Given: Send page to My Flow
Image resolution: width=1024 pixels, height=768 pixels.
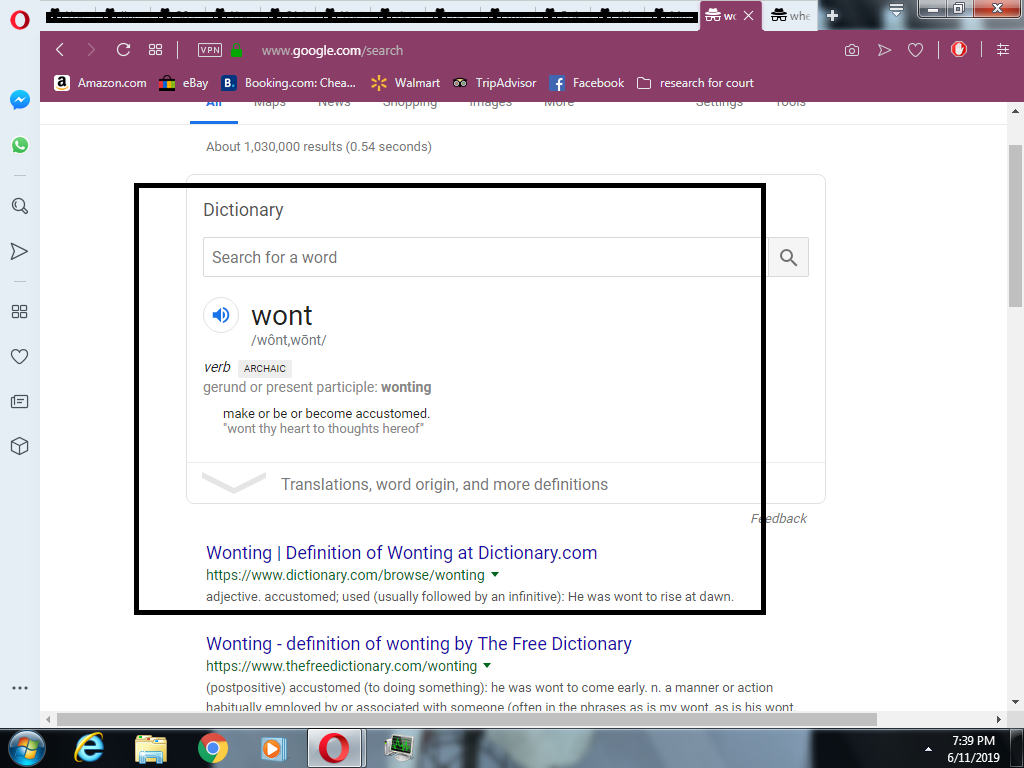Looking at the screenshot, I should coord(884,50).
